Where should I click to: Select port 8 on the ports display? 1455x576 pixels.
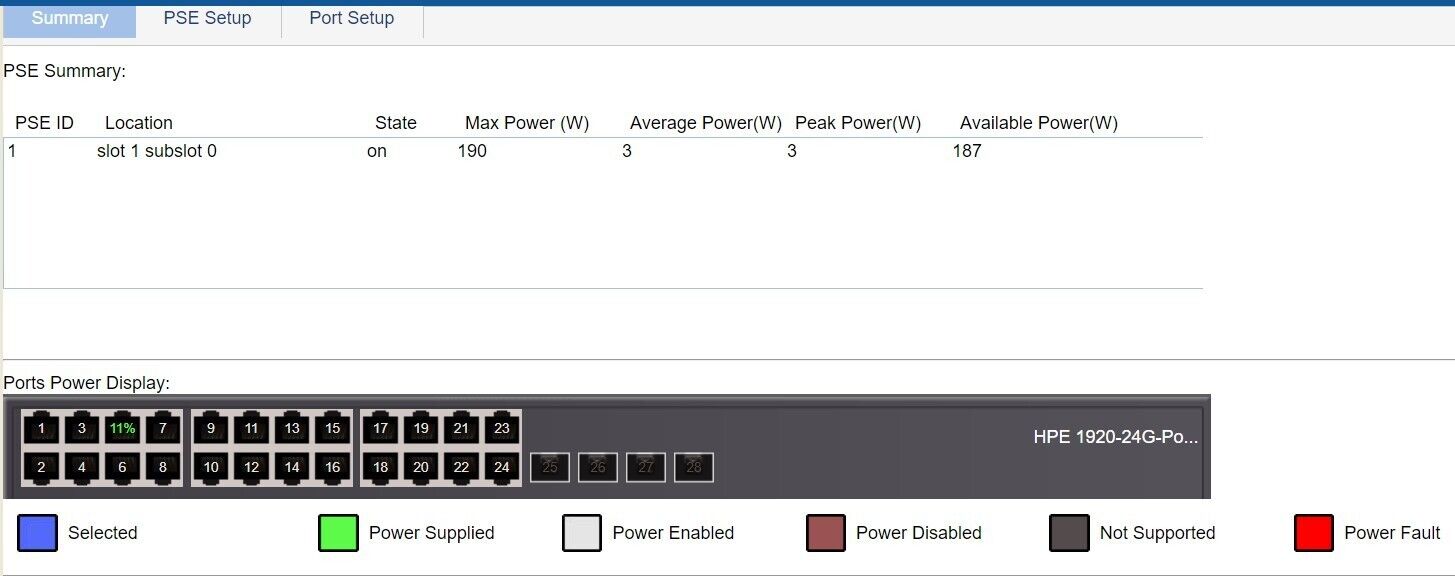pyautogui.click(x=162, y=466)
